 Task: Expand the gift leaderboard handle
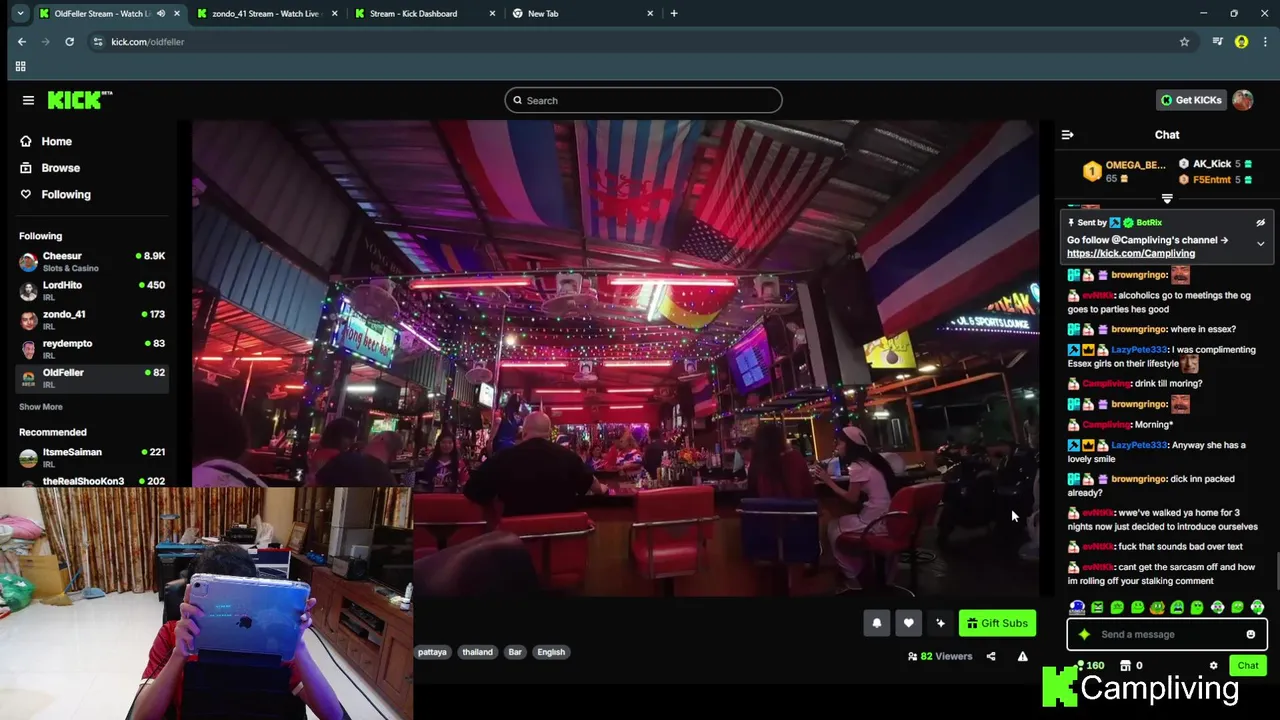pos(1167,198)
